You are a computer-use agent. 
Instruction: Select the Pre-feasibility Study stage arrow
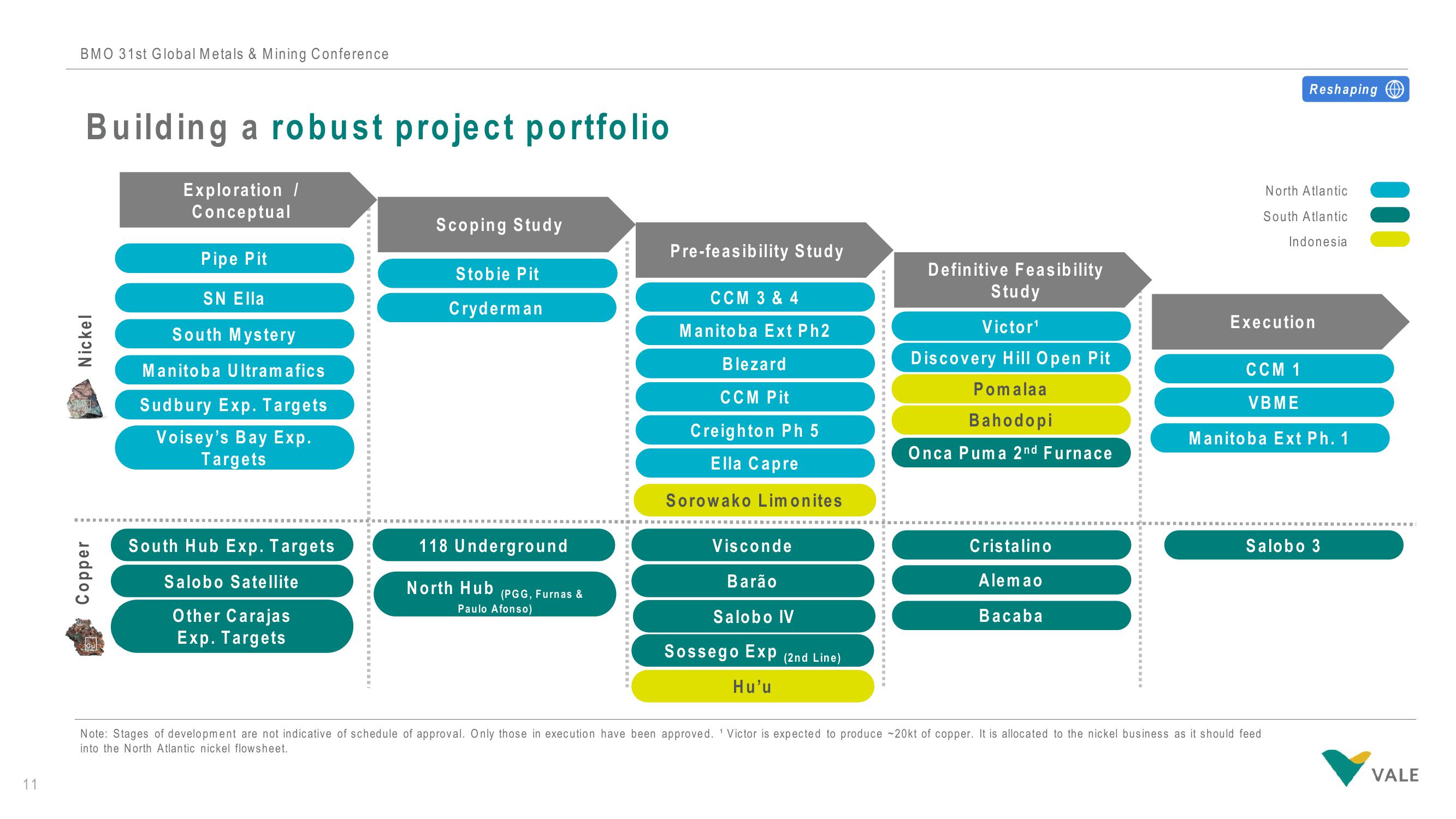tap(763, 250)
